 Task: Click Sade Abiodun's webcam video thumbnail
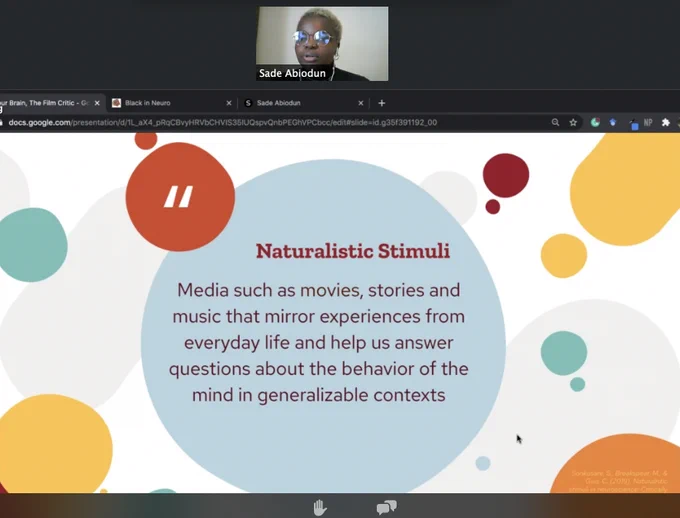coord(322,43)
